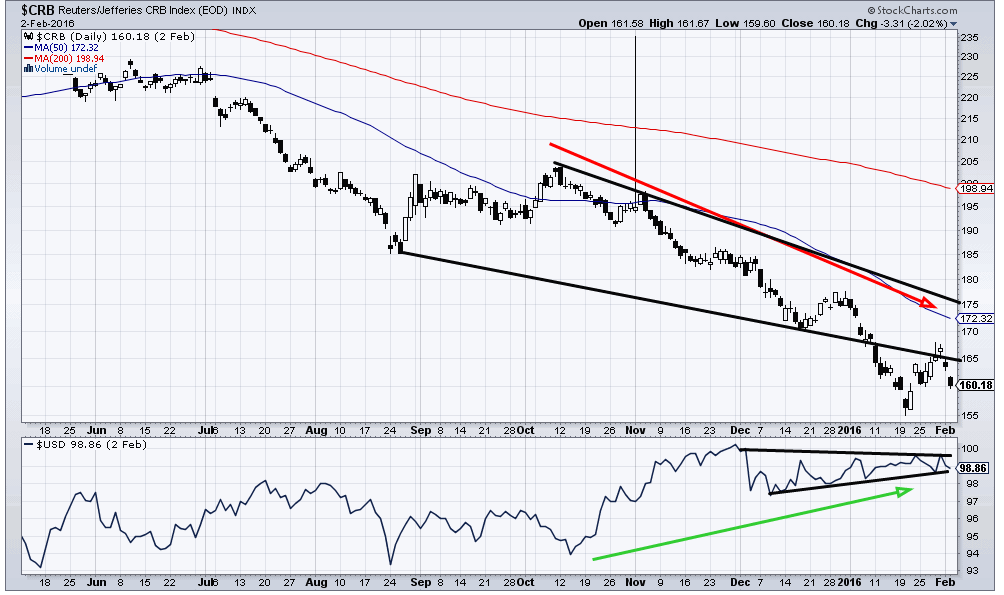Click the 98.86 flag in the $USD panel
Image resolution: width=1004 pixels, height=595 pixels.
975,468
